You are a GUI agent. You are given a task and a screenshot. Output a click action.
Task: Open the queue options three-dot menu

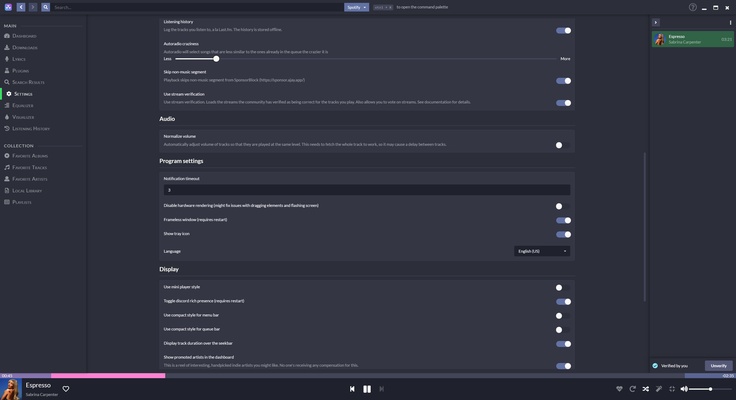click(730, 23)
